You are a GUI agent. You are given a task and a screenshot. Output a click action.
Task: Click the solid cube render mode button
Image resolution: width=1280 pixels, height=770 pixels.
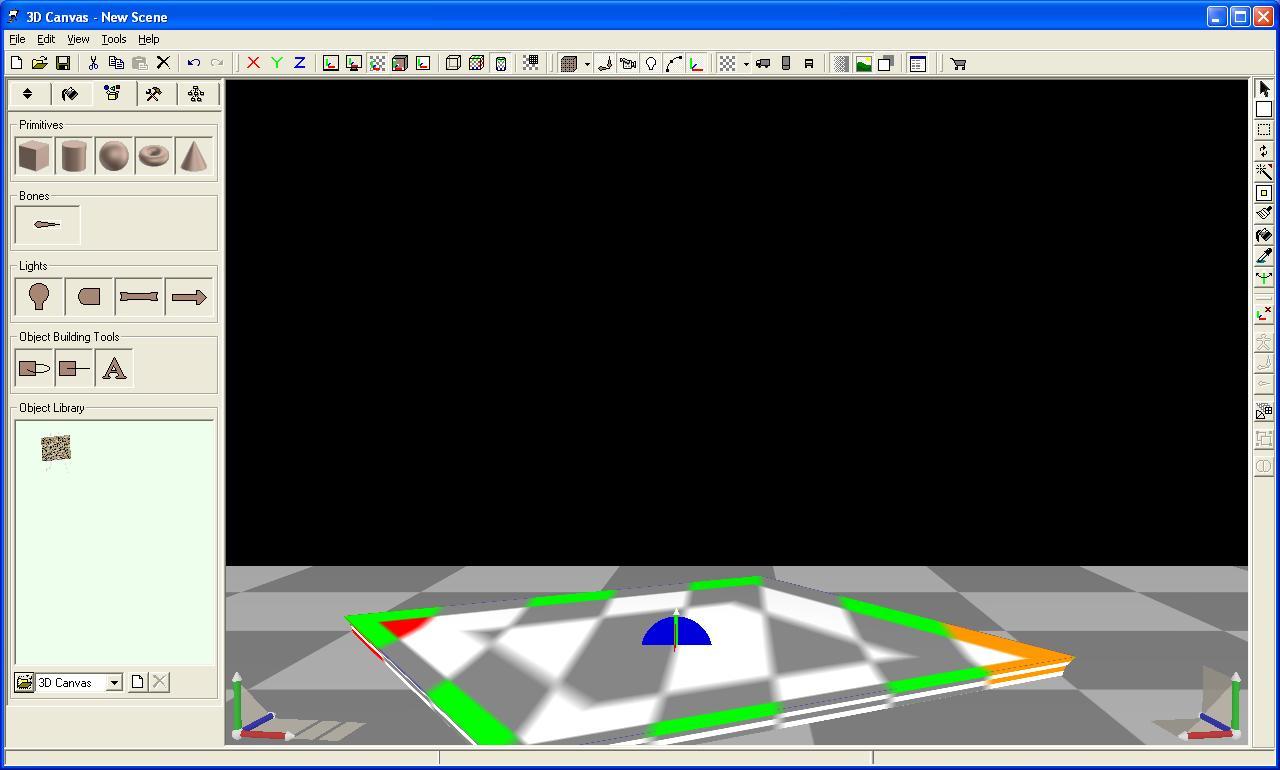pos(569,64)
